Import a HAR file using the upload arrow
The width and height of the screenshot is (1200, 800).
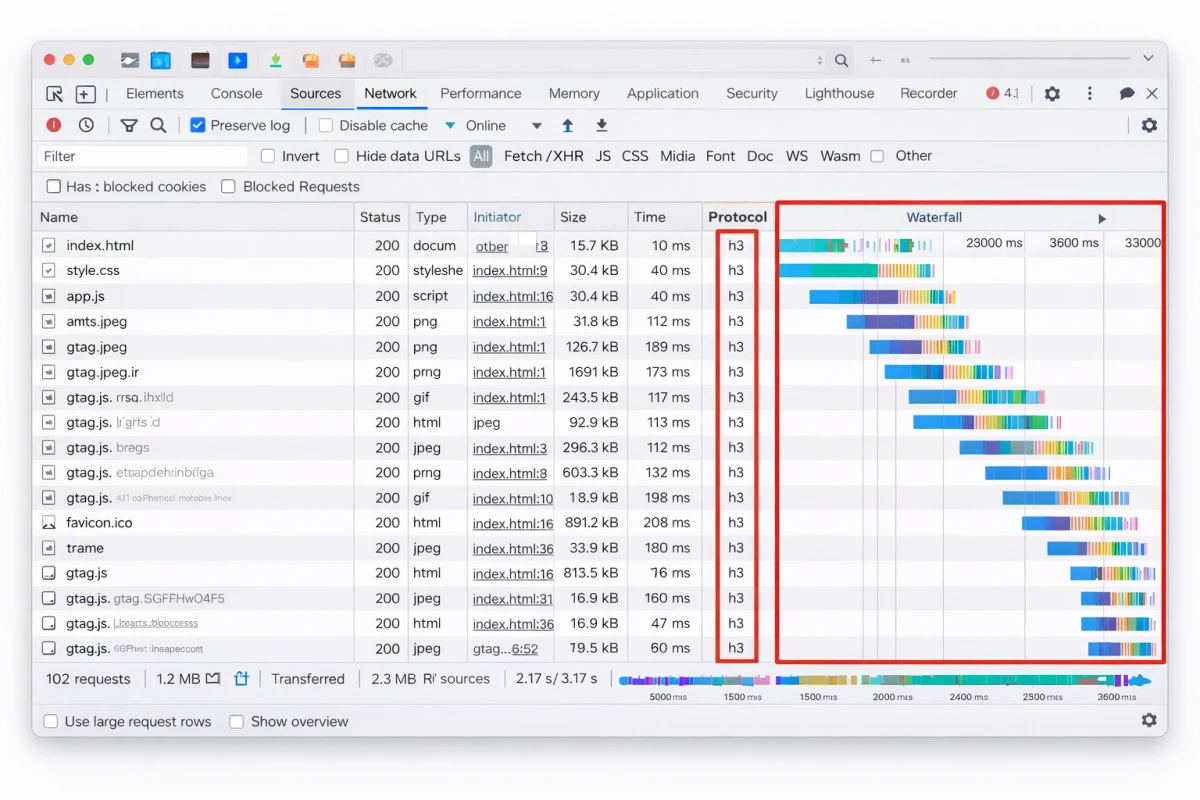(569, 125)
